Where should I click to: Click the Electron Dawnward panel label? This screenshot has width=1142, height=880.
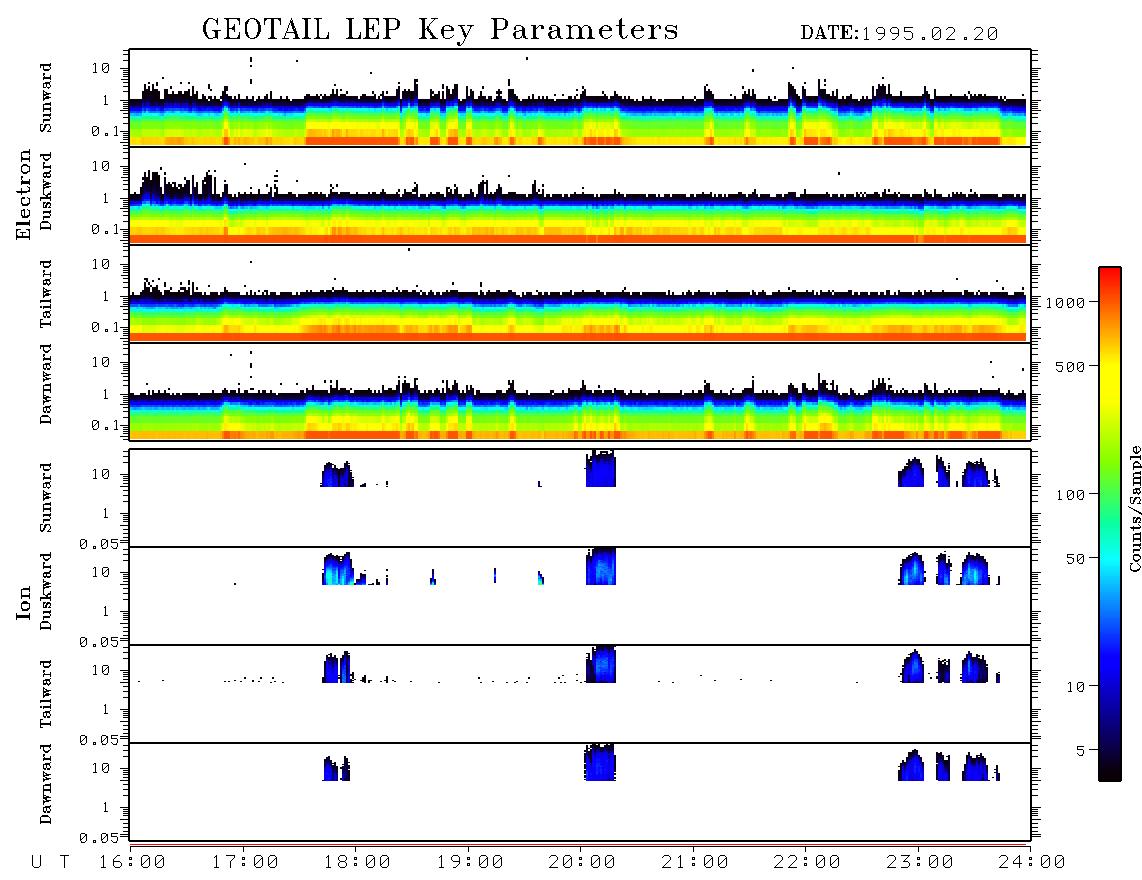click(x=46, y=384)
